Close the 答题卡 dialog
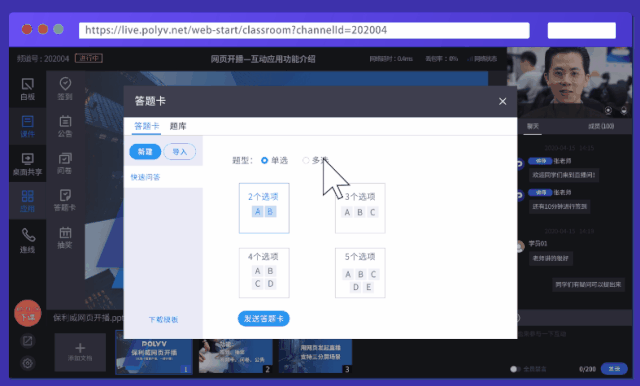640x386 pixels. click(x=502, y=101)
